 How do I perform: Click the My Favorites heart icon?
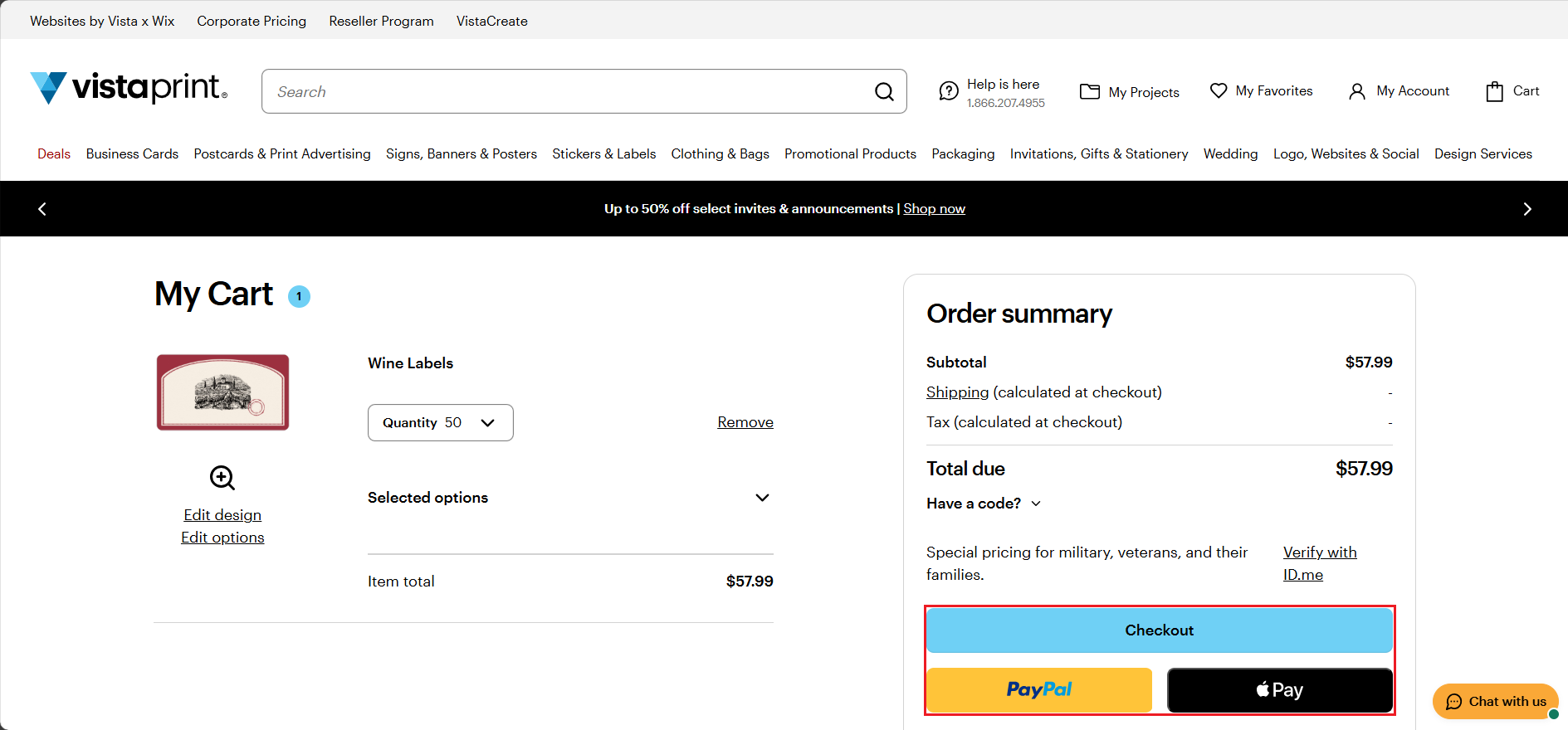point(1219,90)
